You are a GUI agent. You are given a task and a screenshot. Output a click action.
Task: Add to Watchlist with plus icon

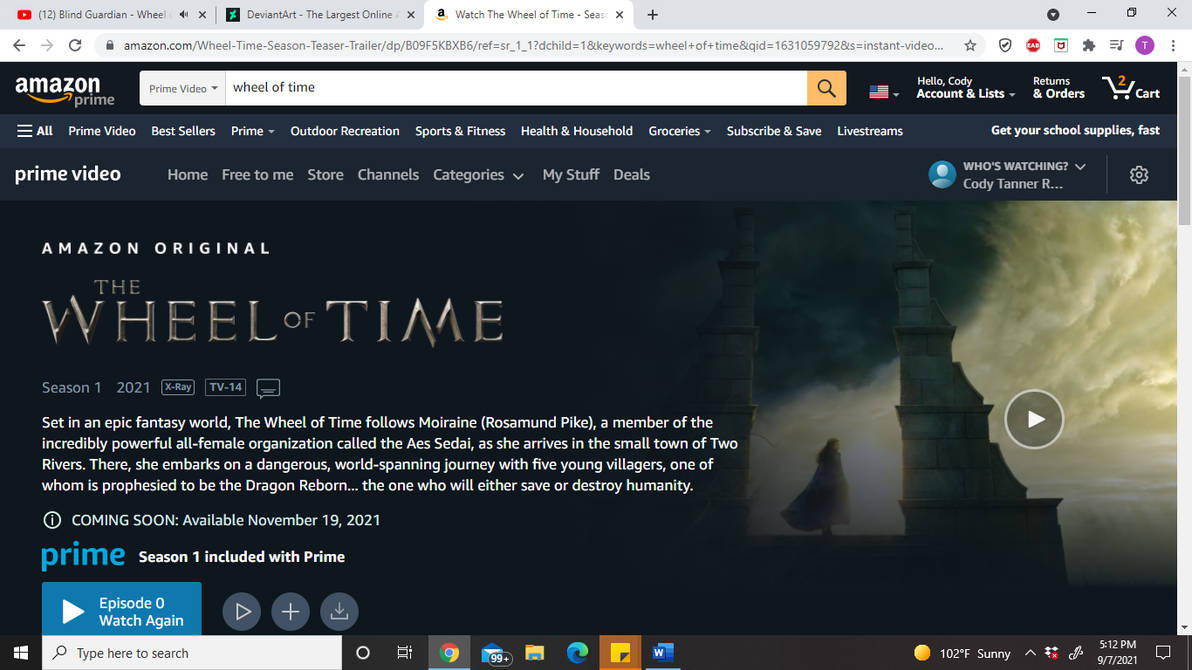pyautogui.click(x=290, y=611)
